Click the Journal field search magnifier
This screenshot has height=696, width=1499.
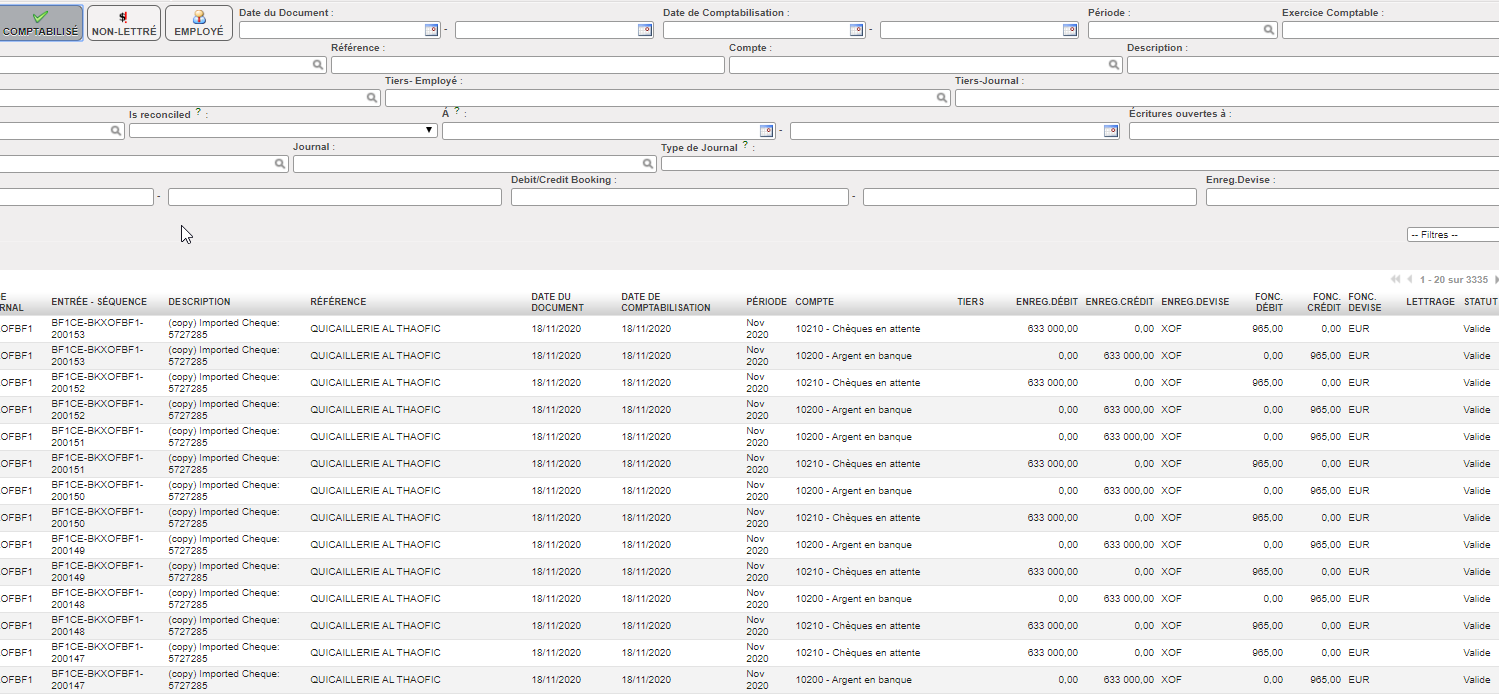coord(648,164)
